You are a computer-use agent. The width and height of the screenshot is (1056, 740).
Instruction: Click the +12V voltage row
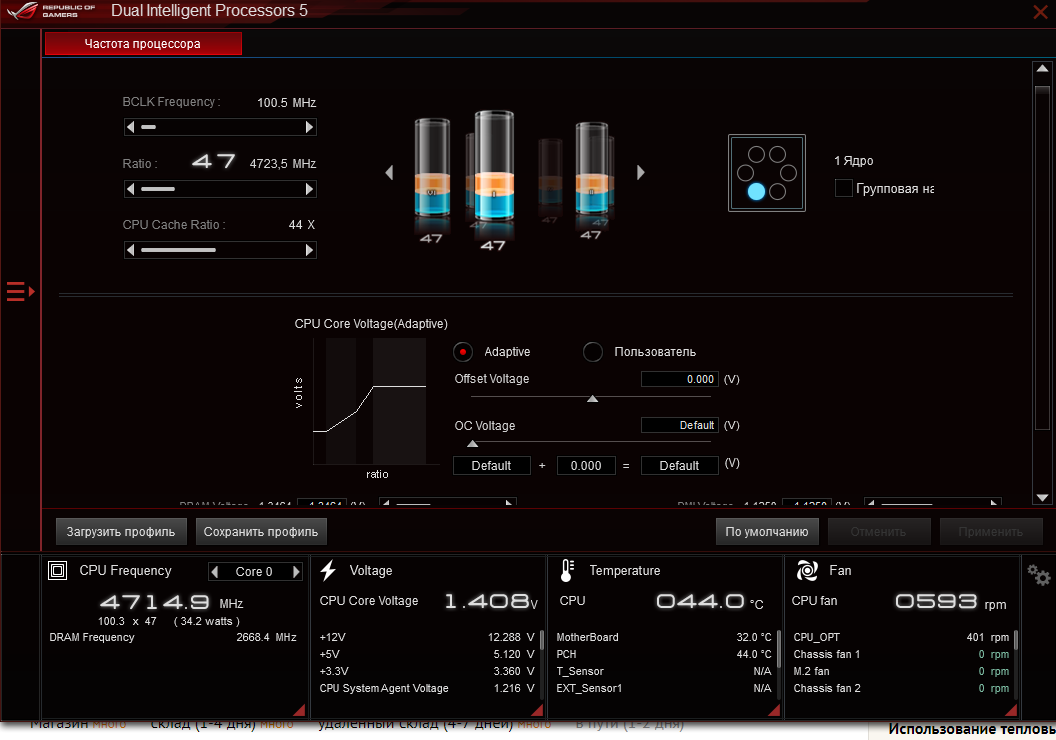click(426, 637)
